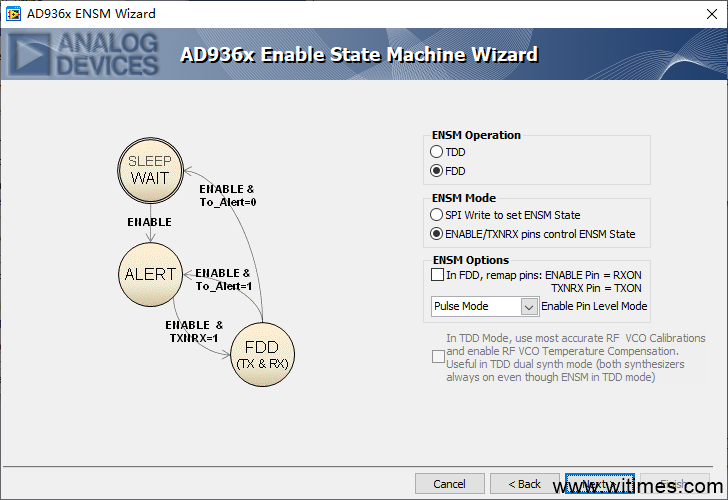Click the TXNRX Pin = TXON text
Image resolution: width=728 pixels, height=500 pixels.
coord(596,288)
